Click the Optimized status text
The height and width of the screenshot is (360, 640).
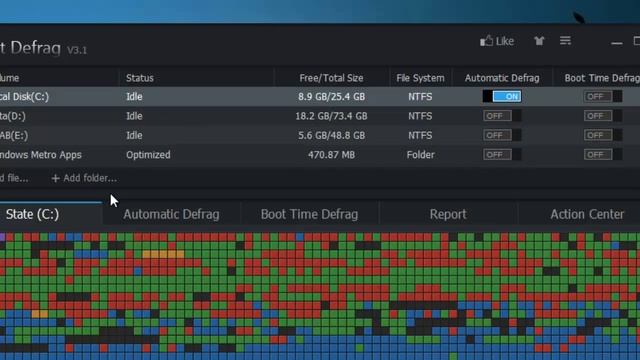coord(148,155)
